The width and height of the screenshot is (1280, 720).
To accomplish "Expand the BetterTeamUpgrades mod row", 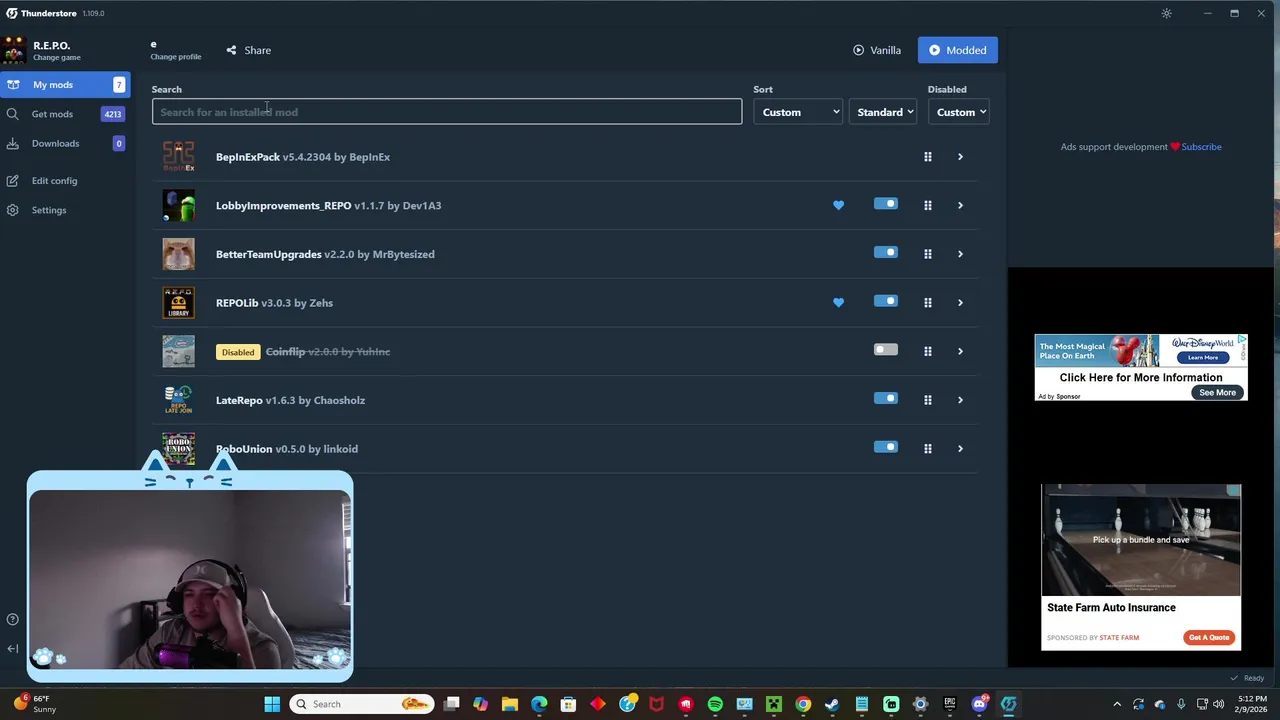I will pos(960,254).
